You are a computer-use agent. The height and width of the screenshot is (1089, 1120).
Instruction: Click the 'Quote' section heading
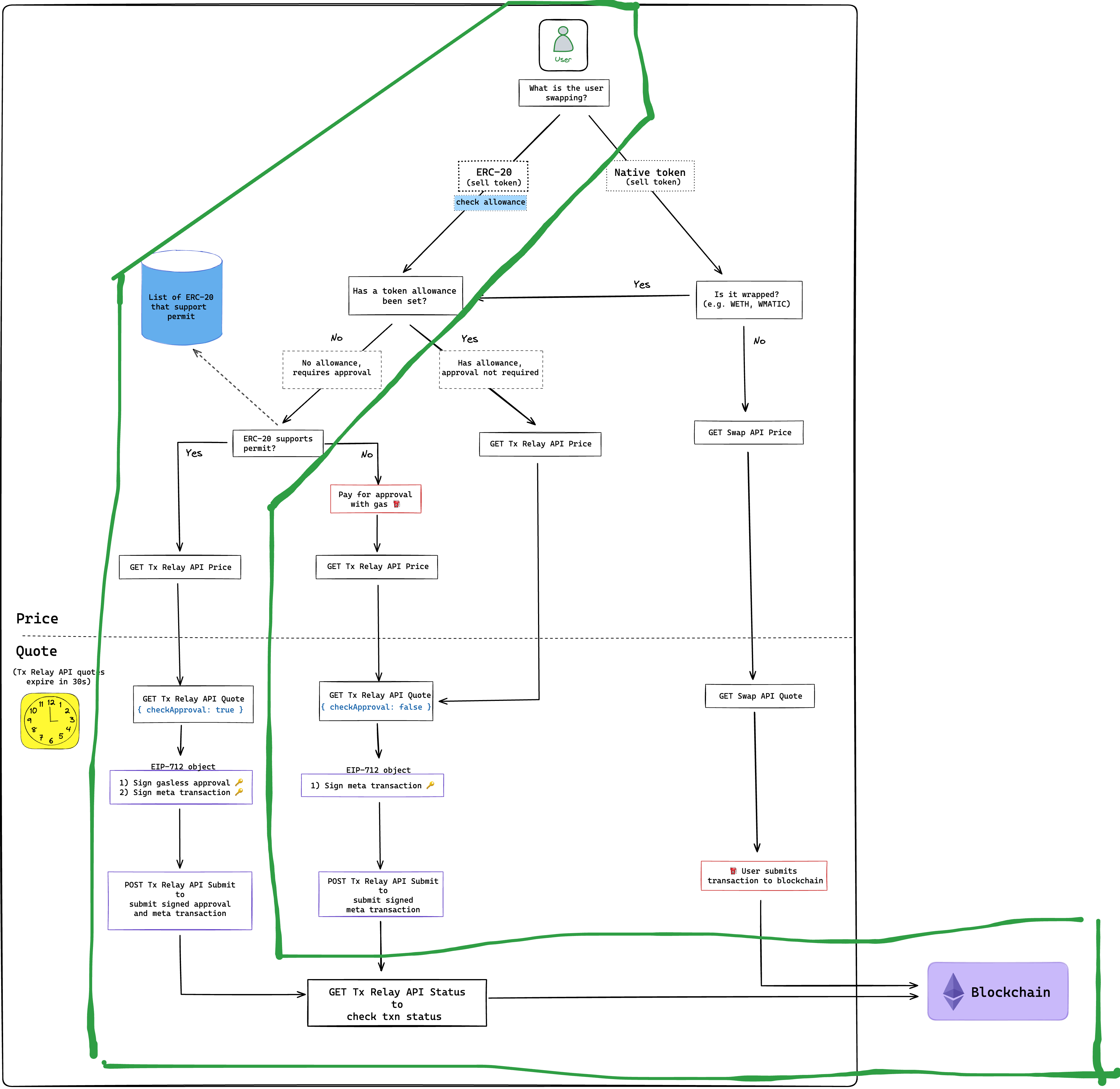37,652
